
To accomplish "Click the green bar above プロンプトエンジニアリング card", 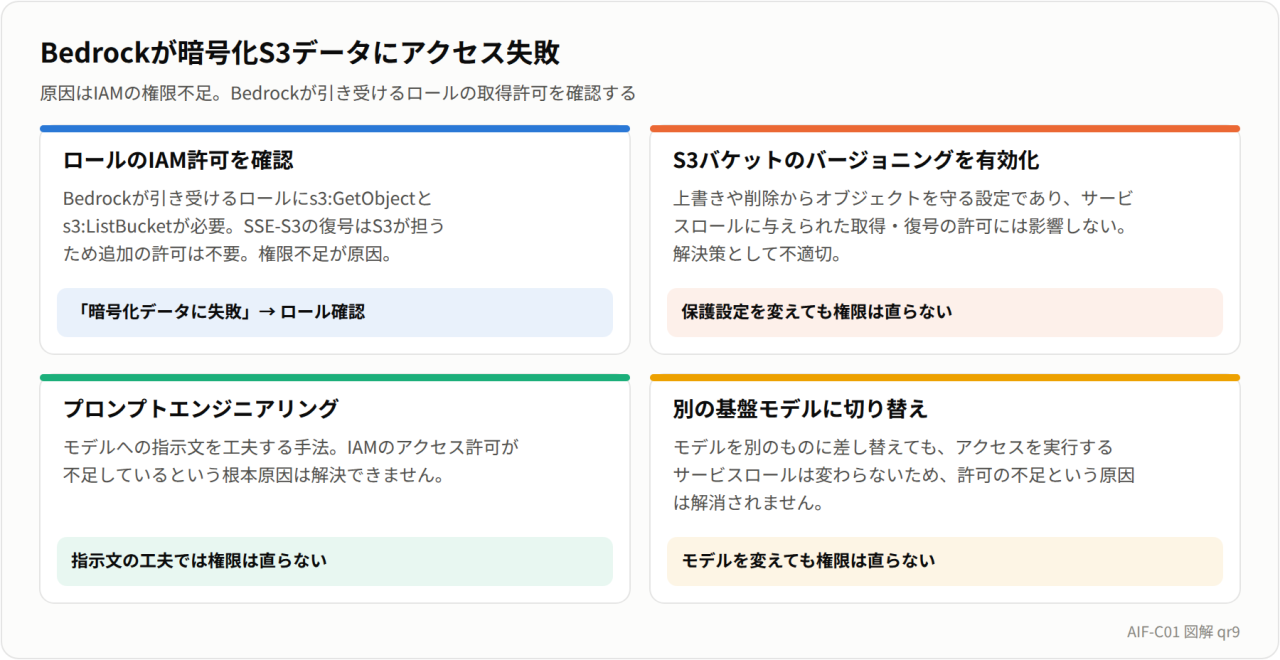I will click(335, 378).
